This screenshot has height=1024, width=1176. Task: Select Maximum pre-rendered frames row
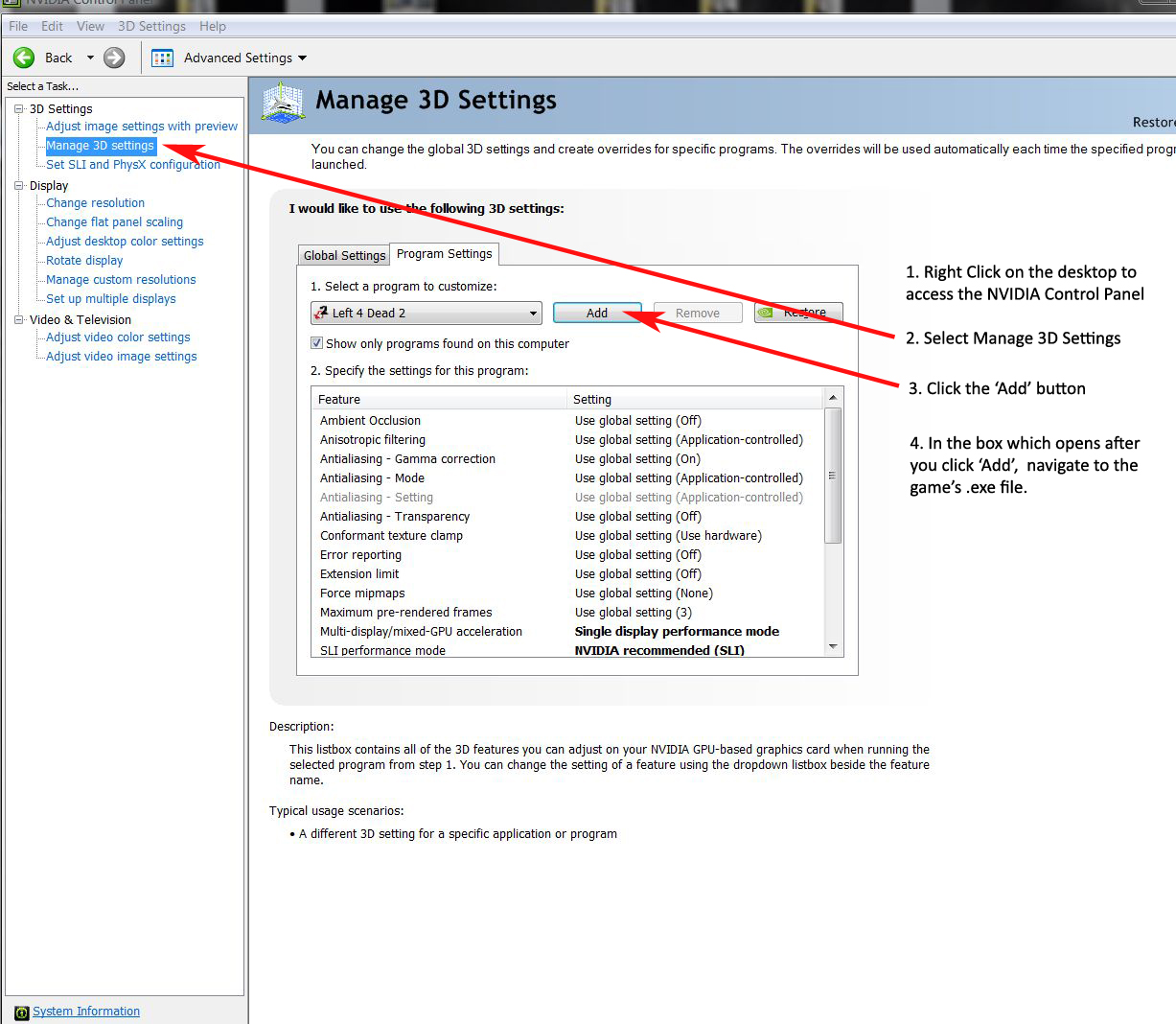click(567, 612)
